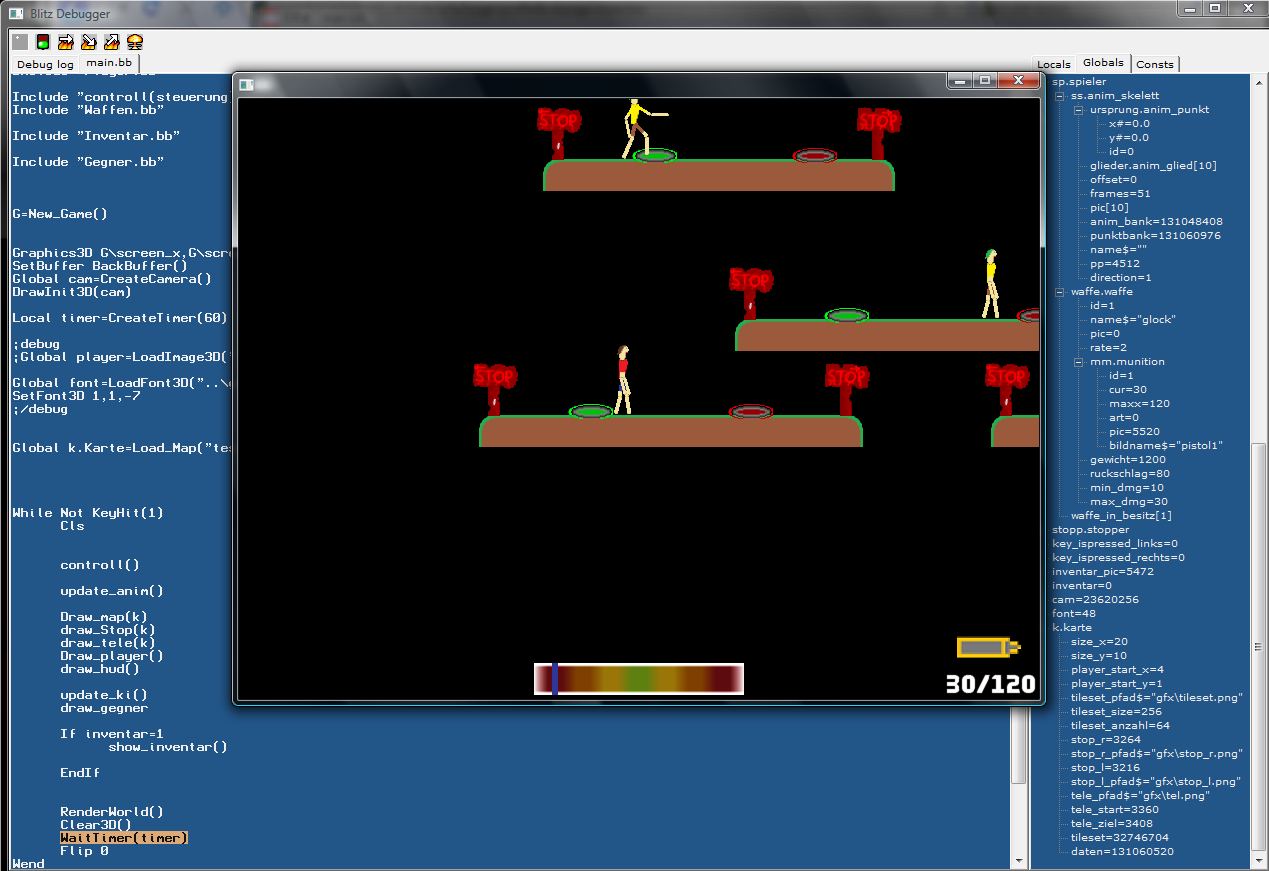Click the Step Over flame arrow icon
1269x871 pixels.
tap(66, 42)
